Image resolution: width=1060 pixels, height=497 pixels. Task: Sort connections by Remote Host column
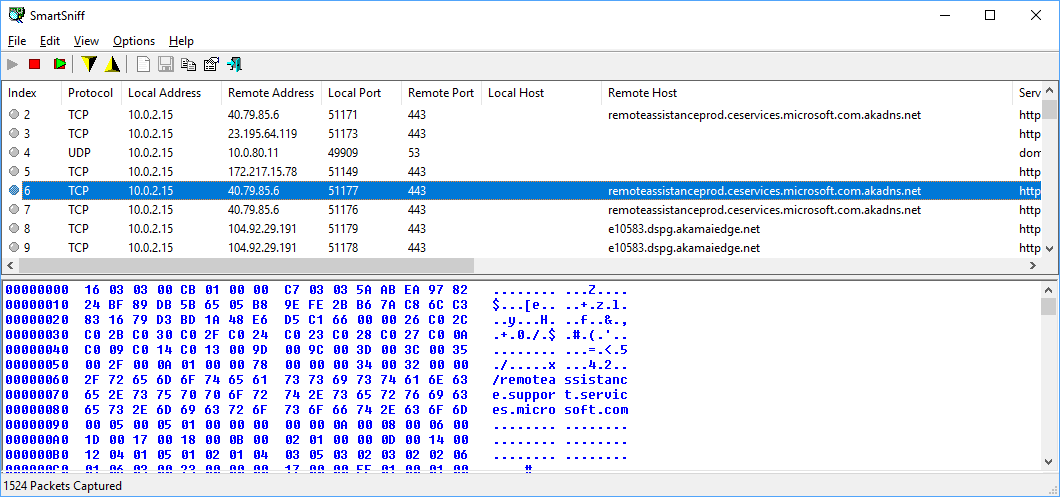coord(642,93)
